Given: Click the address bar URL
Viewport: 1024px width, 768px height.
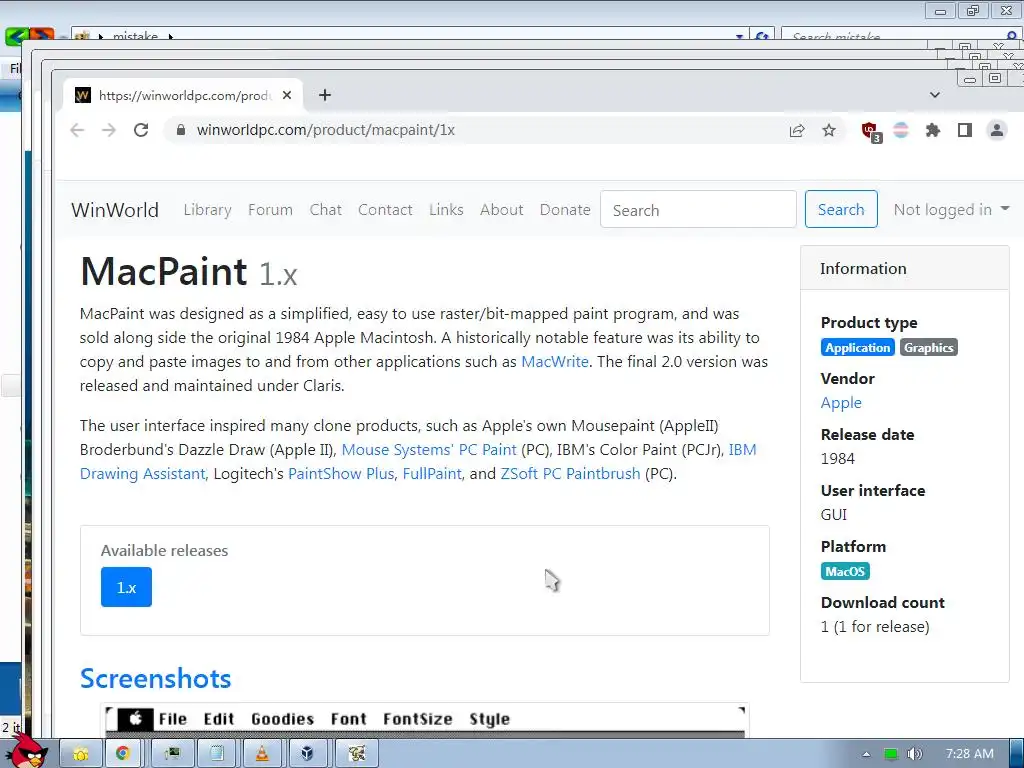Looking at the screenshot, I should click(x=326, y=130).
